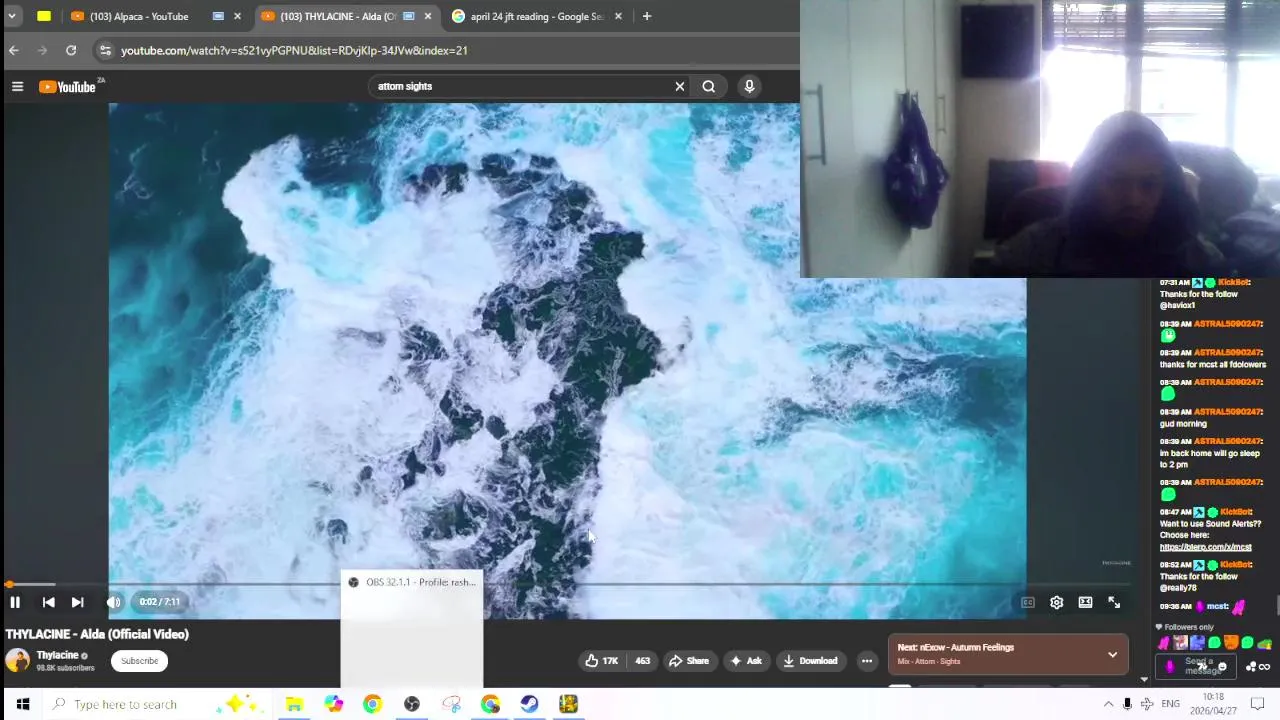Download the video
Image resolution: width=1280 pixels, height=720 pixels.
(810, 660)
